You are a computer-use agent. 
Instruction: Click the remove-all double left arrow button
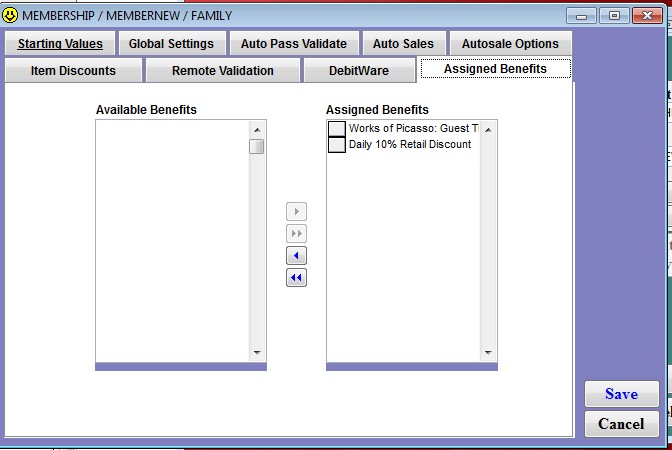[x=296, y=278]
